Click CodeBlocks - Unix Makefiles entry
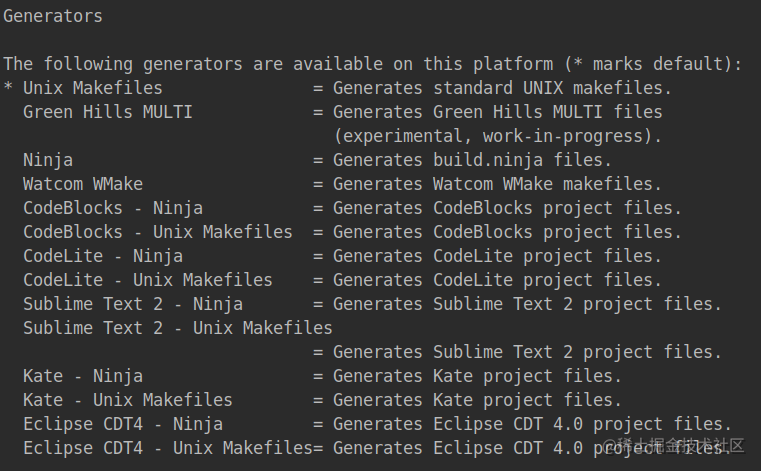 tap(158, 232)
